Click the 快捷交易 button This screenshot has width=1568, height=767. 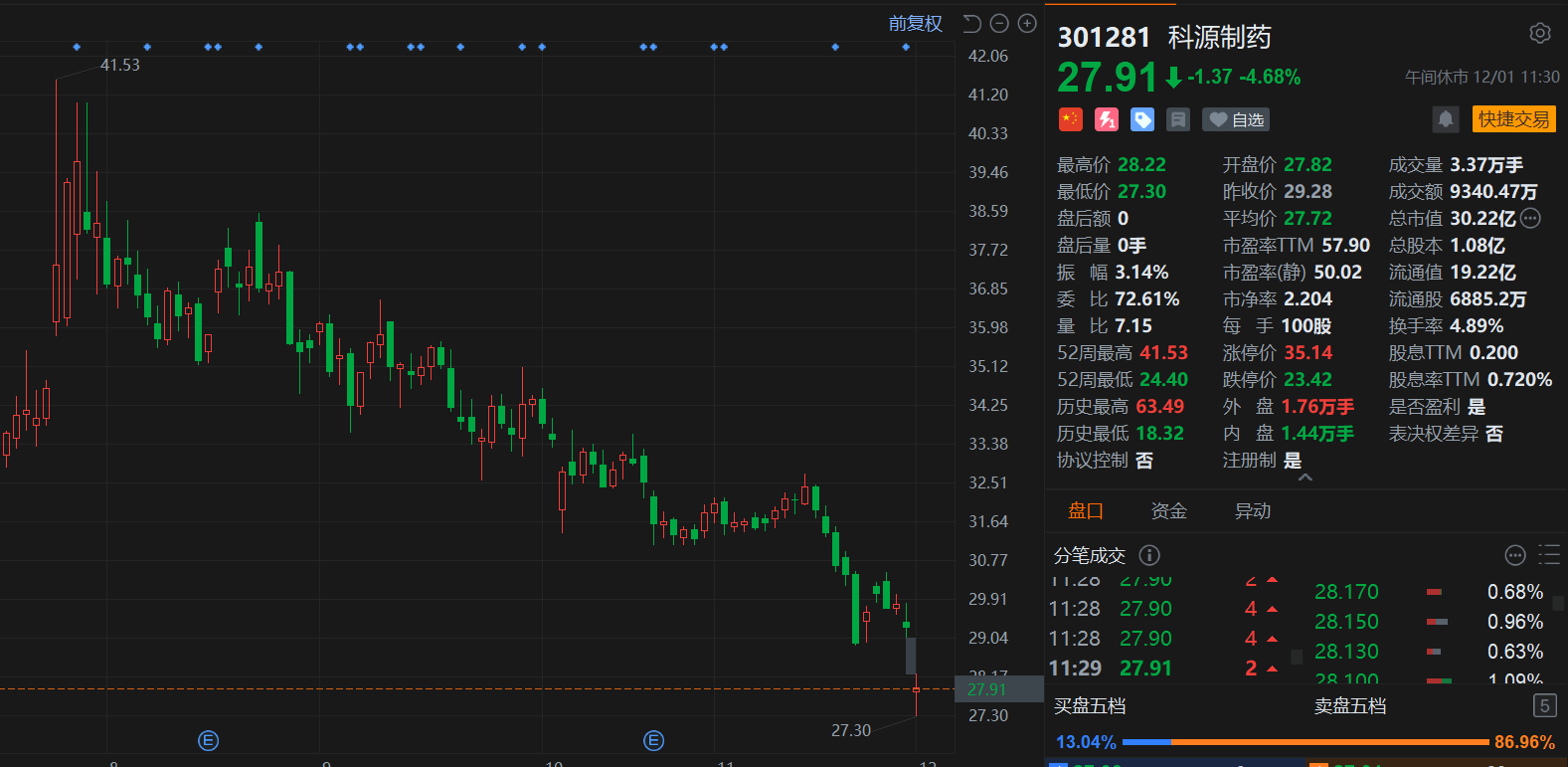pyautogui.click(x=1513, y=119)
